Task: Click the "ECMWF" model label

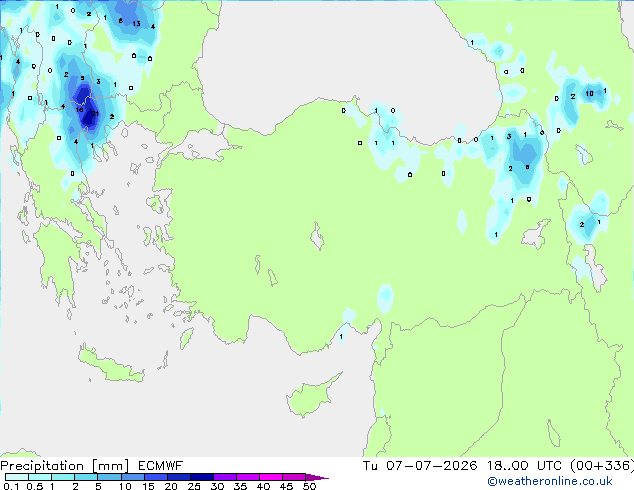Action: [x=161, y=466]
